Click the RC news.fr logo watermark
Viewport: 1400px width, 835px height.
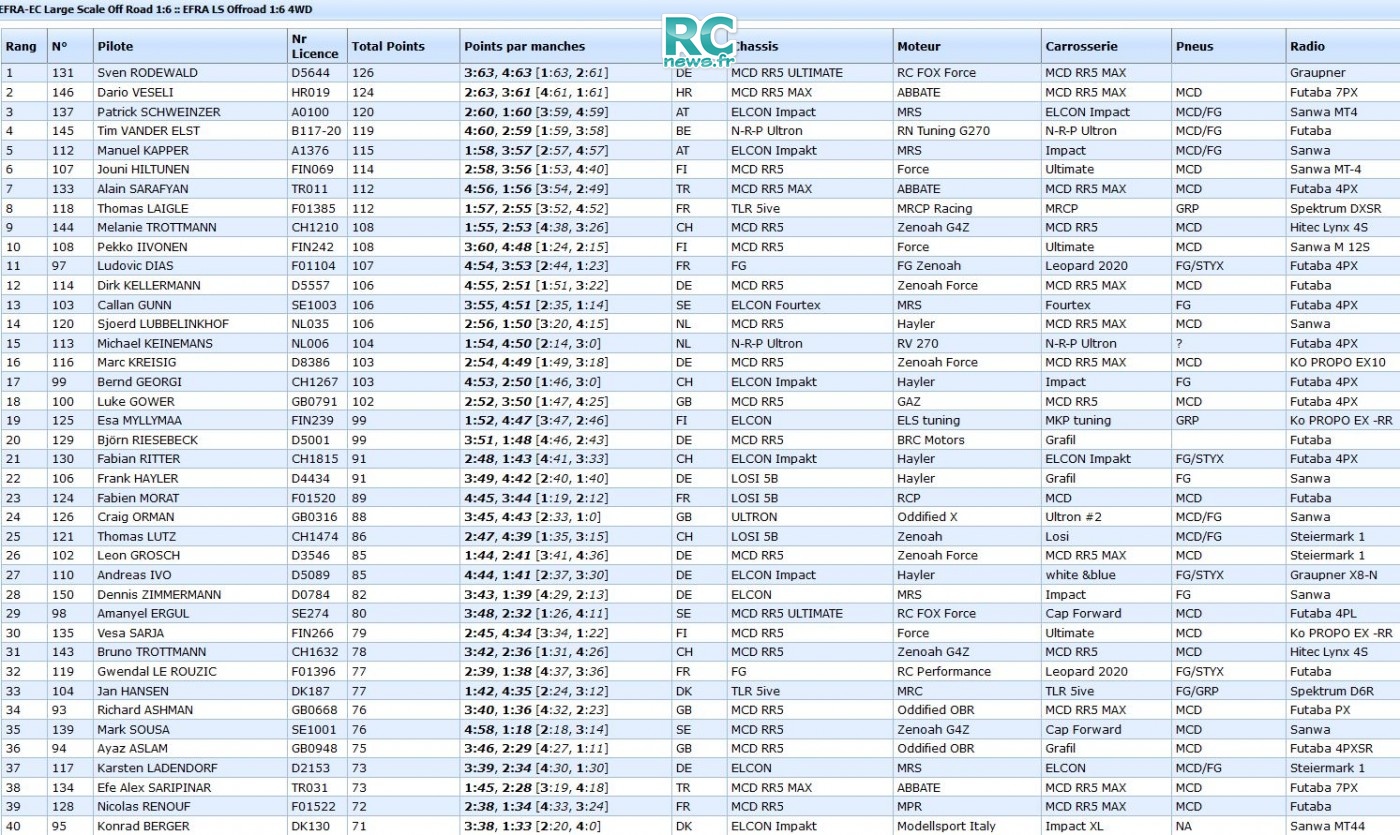point(699,42)
